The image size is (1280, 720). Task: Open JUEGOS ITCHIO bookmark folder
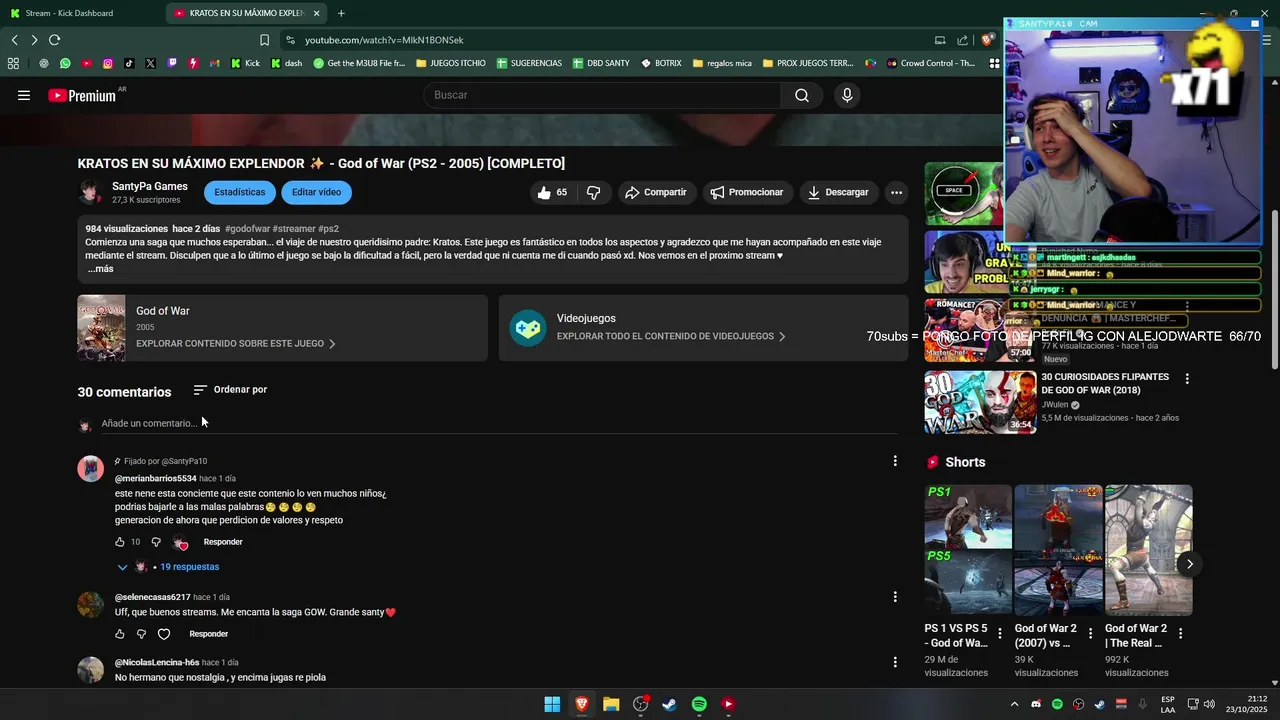click(x=450, y=63)
